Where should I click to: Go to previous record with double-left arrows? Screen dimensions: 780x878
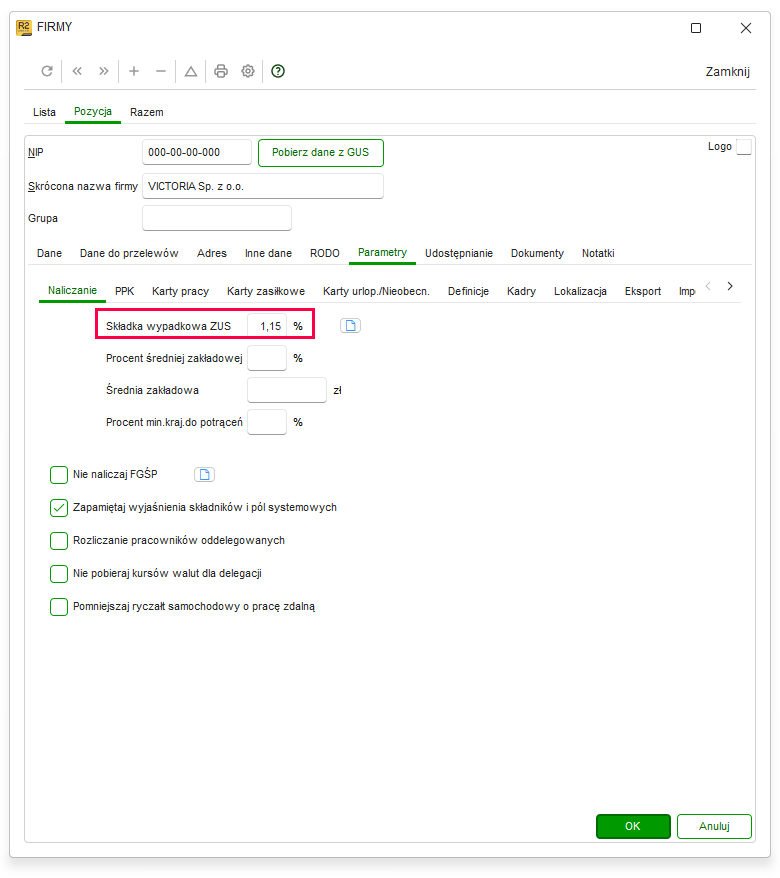(x=77, y=71)
